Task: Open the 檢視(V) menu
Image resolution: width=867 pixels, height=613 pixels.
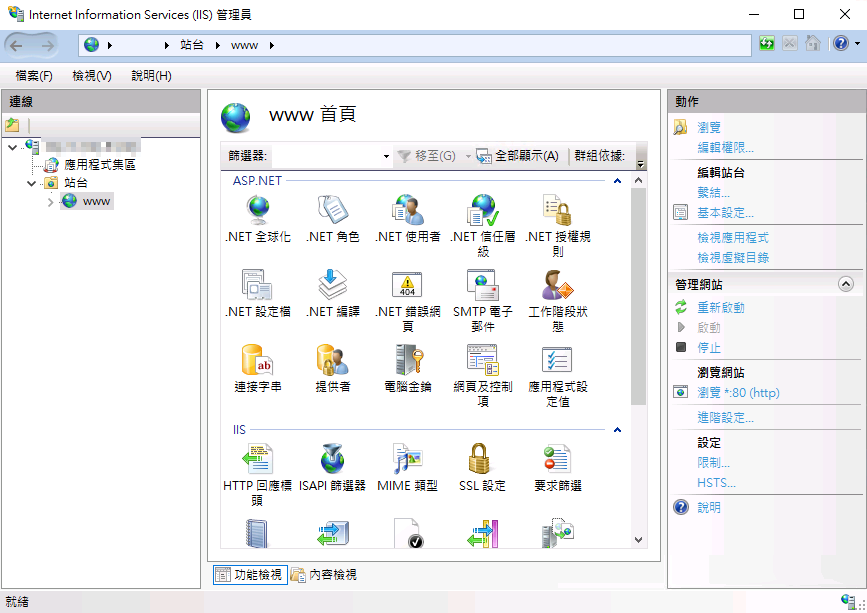Action: (x=92, y=76)
